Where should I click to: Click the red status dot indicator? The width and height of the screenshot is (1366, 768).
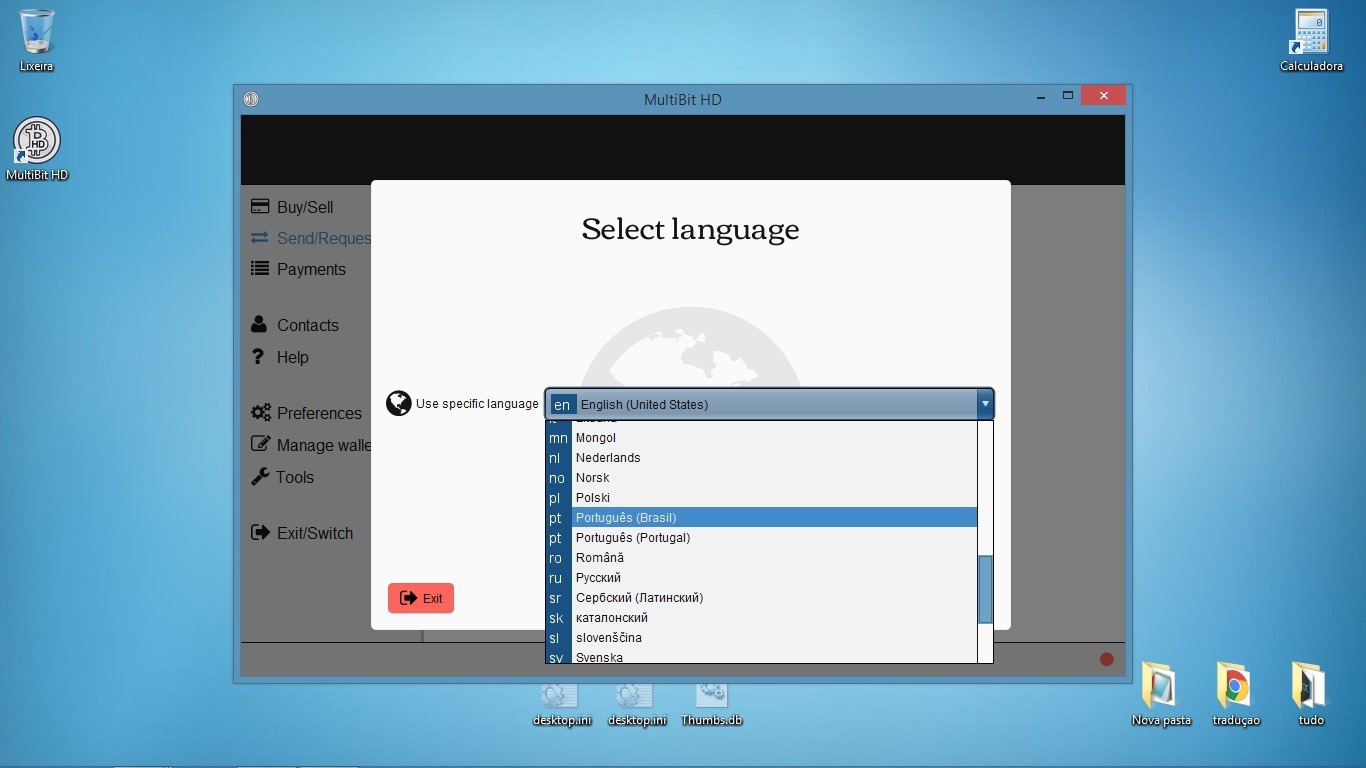click(x=1106, y=659)
